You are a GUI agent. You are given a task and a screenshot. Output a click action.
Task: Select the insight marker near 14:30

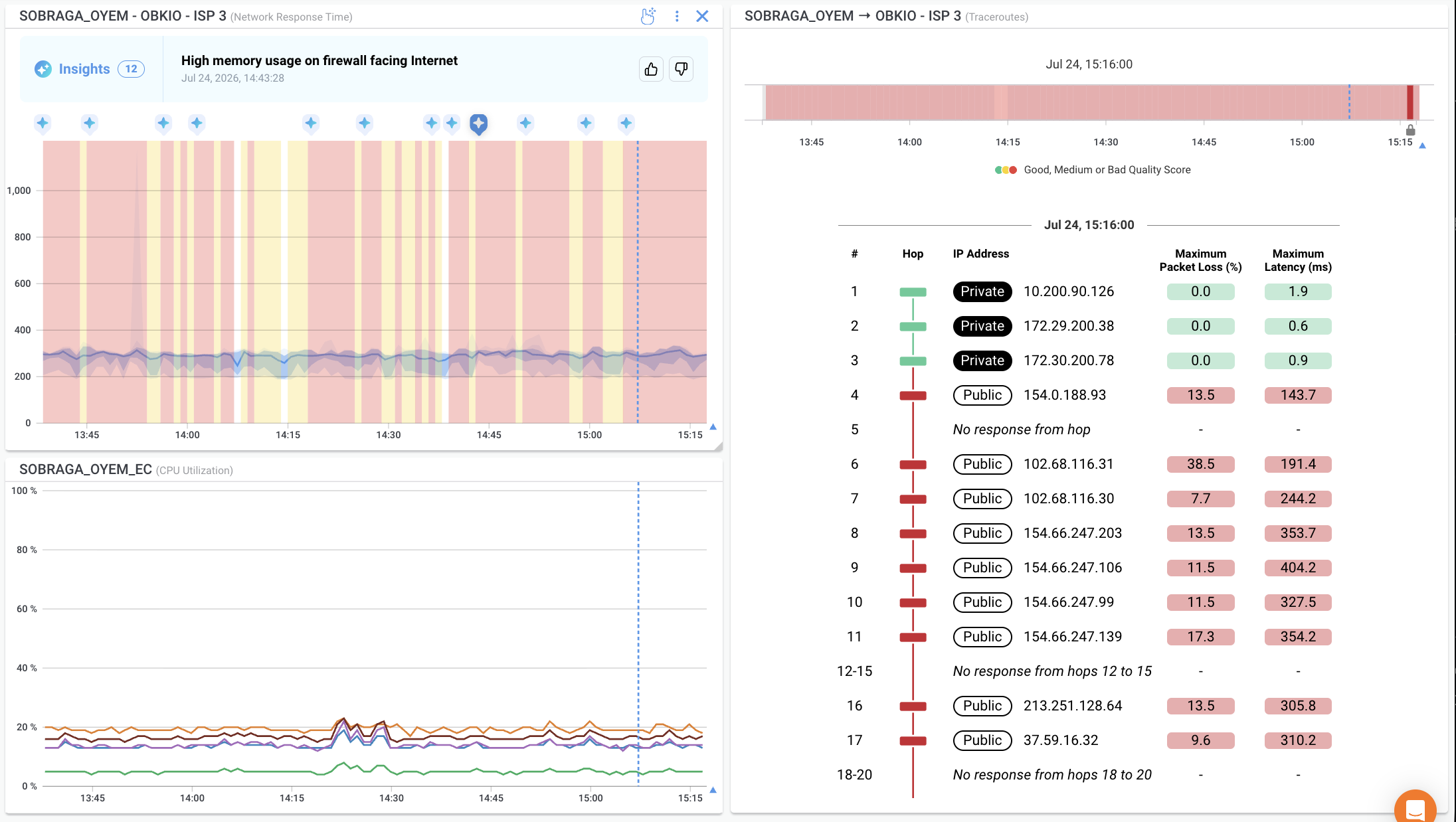365,123
